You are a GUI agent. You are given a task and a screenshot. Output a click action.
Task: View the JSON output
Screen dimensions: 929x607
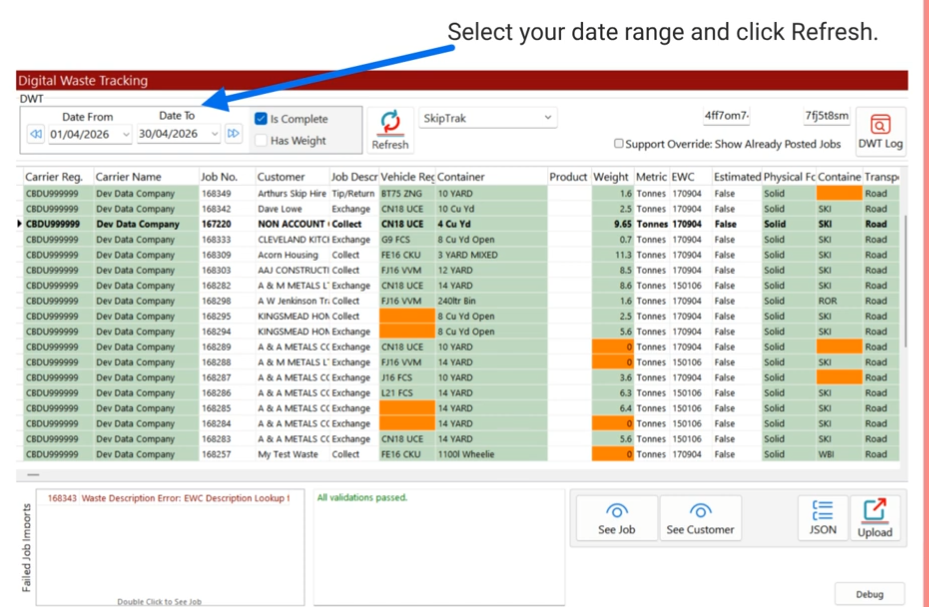tap(822, 518)
